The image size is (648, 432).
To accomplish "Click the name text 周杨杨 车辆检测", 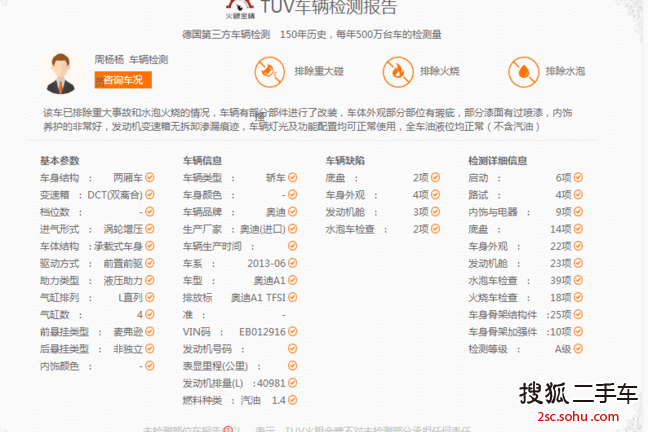I will pyautogui.click(x=131, y=60).
